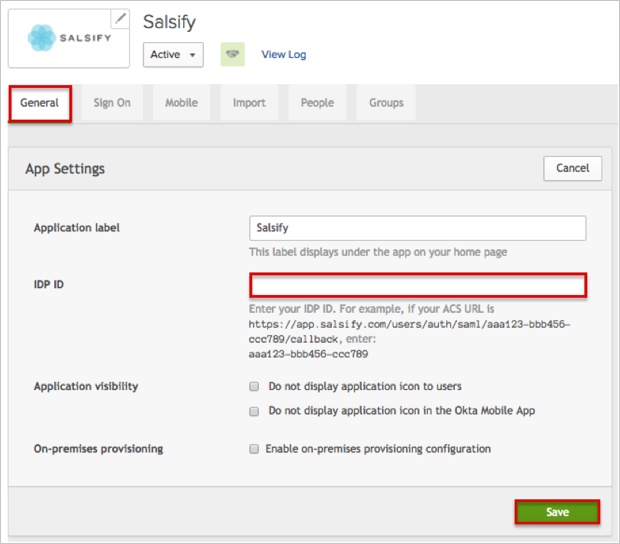Select the General tab
Viewport: 620px width, 544px height.
click(x=40, y=103)
